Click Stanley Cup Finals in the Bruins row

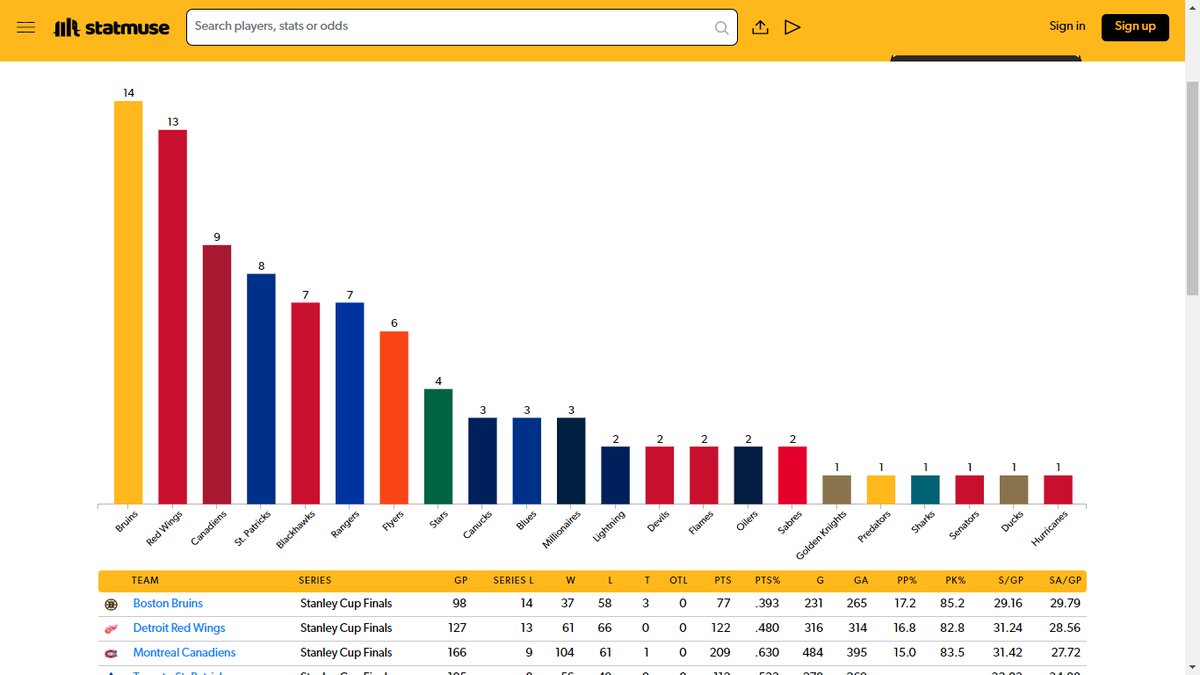[x=346, y=604]
